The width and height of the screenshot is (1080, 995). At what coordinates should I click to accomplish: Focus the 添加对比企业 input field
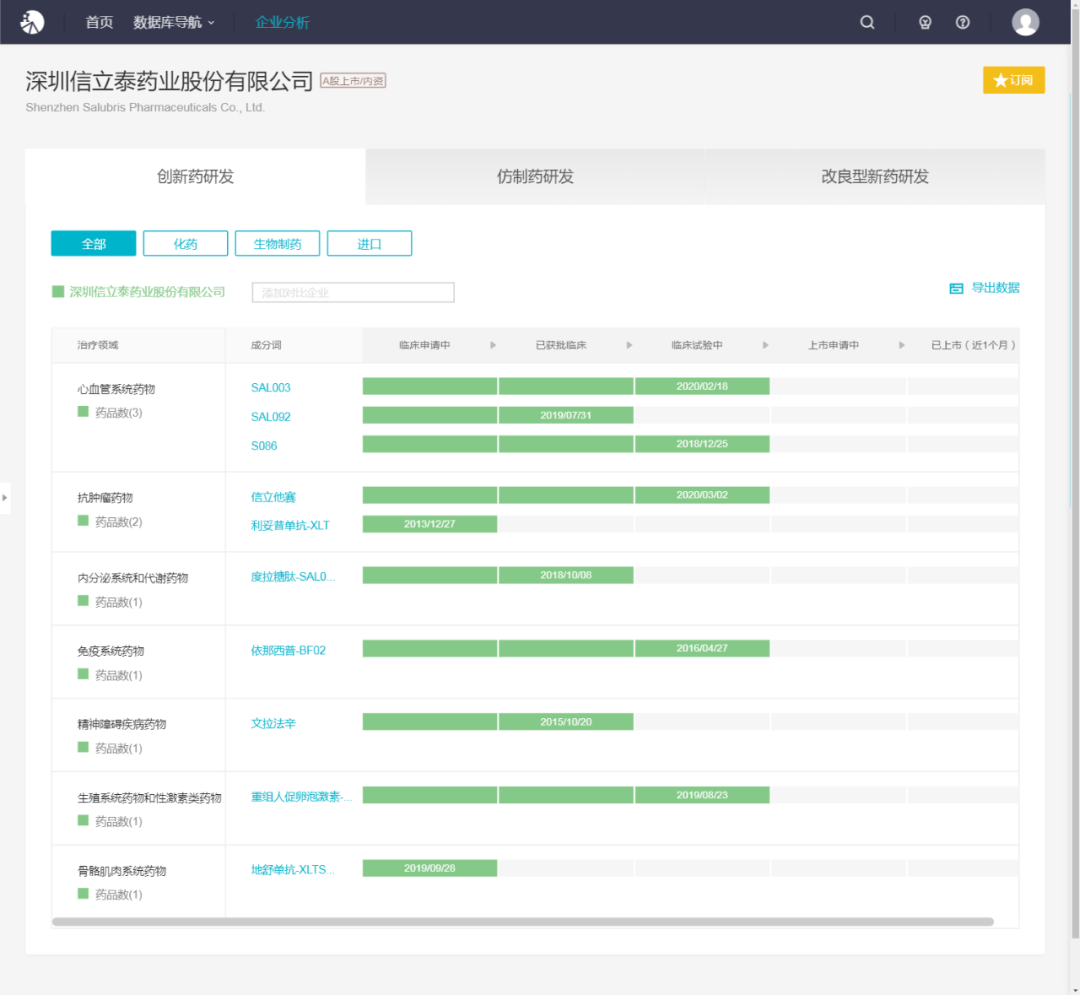[353, 292]
